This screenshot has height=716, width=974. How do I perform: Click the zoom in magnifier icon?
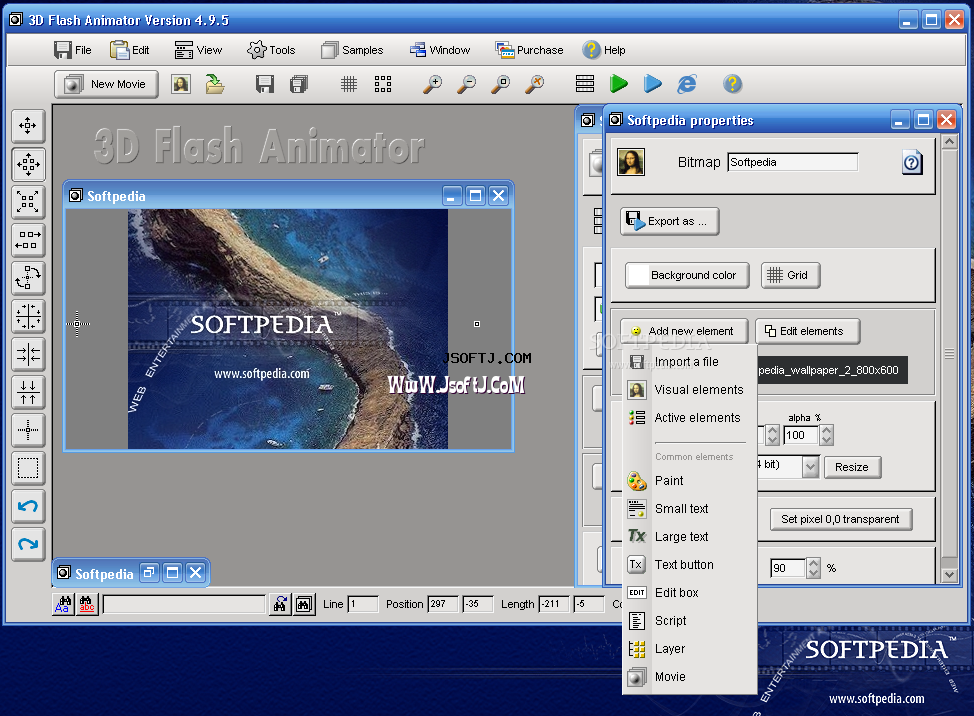tap(432, 84)
